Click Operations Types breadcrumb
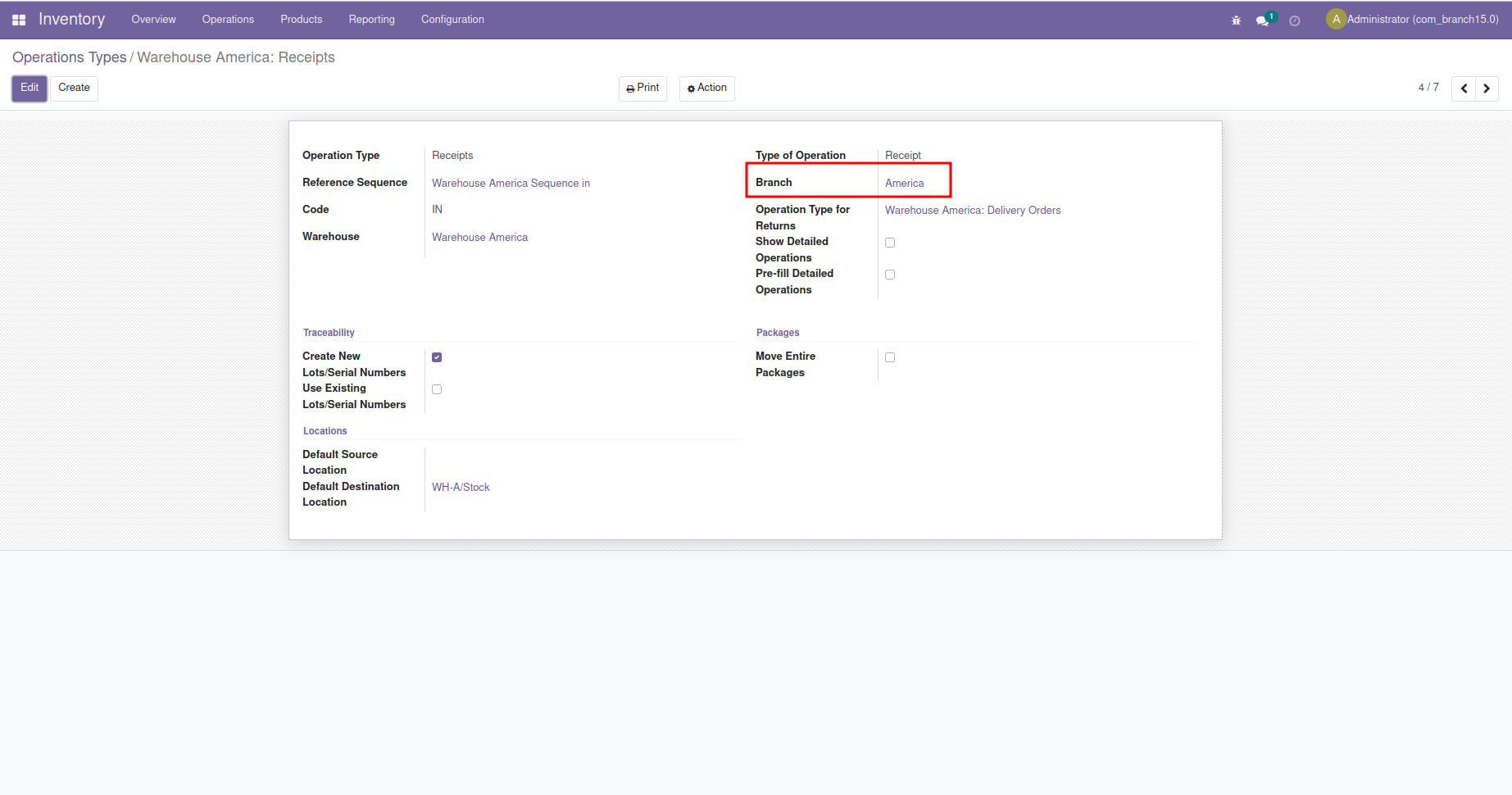 pos(69,57)
